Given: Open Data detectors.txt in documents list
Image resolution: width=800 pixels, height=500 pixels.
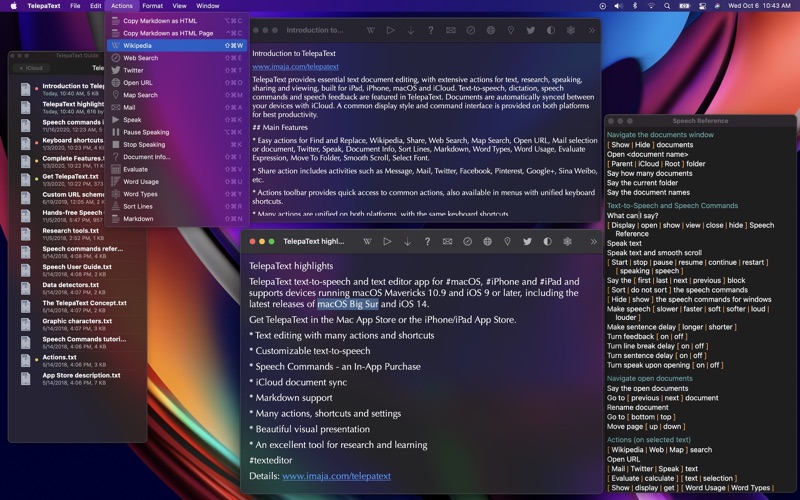Looking at the screenshot, I should click(77, 288).
